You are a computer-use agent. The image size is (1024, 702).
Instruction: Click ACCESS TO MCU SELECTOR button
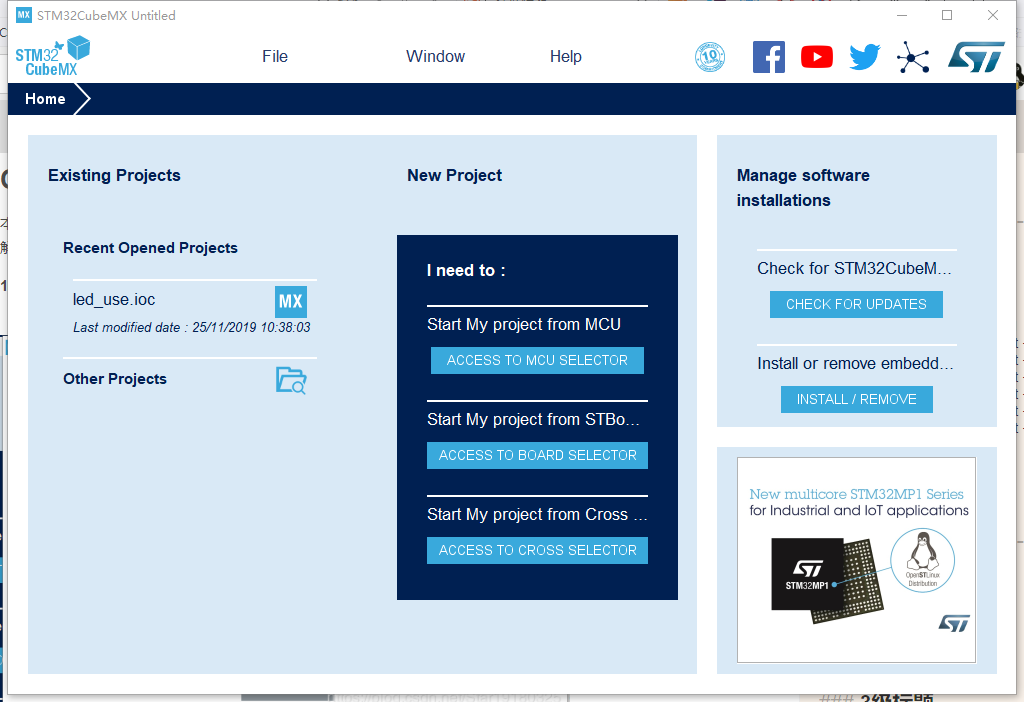coord(537,360)
